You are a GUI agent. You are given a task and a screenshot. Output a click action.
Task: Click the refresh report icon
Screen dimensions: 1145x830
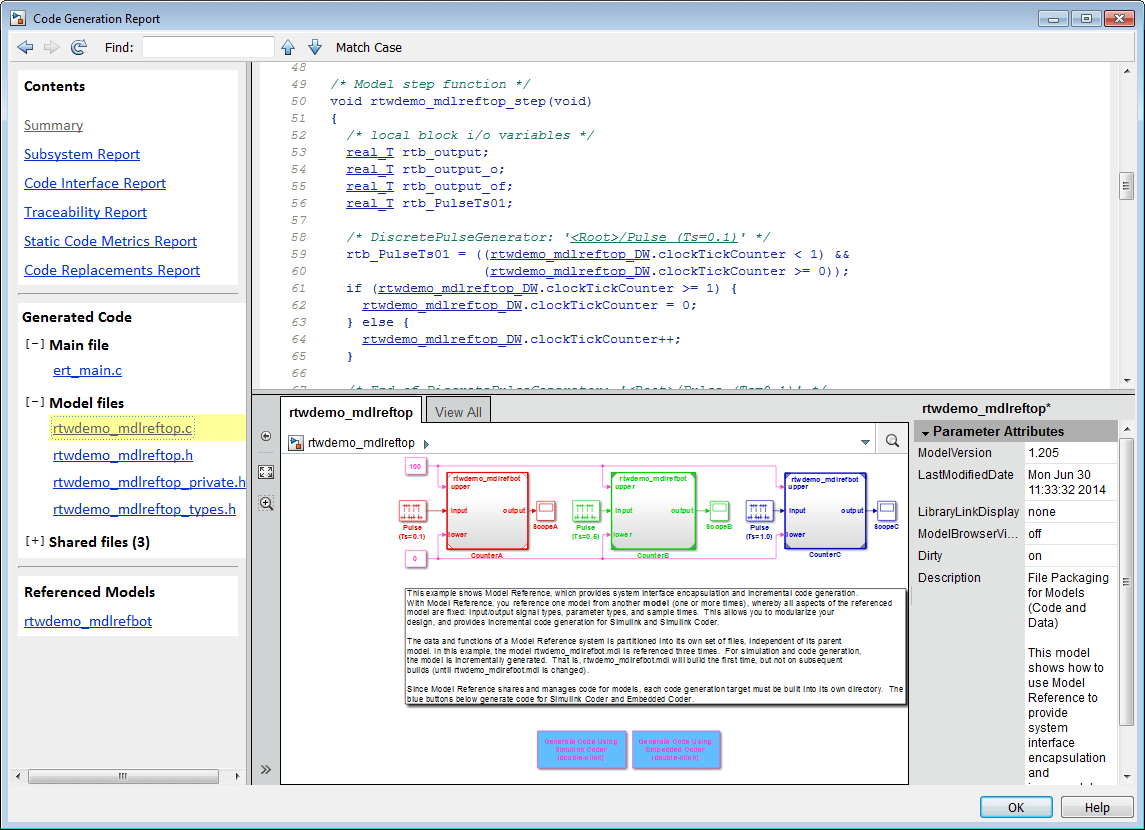point(79,47)
